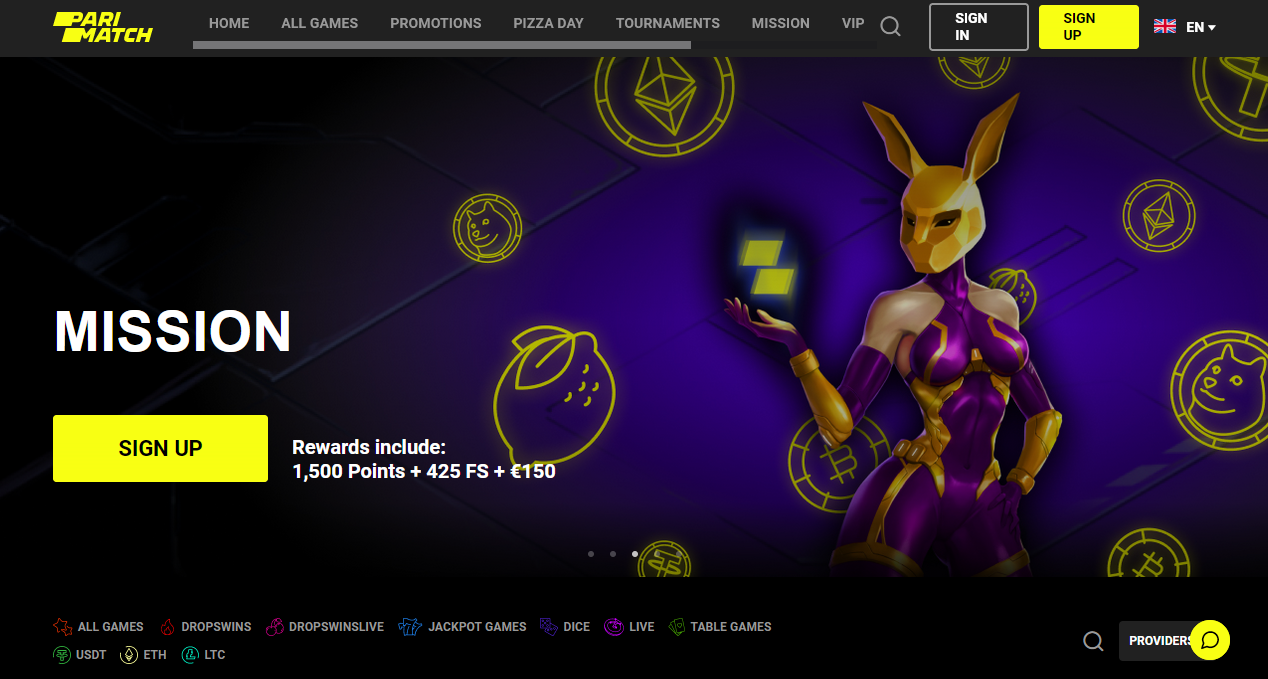Open the yellow live chat bubble
1268x679 pixels.
pos(1210,640)
